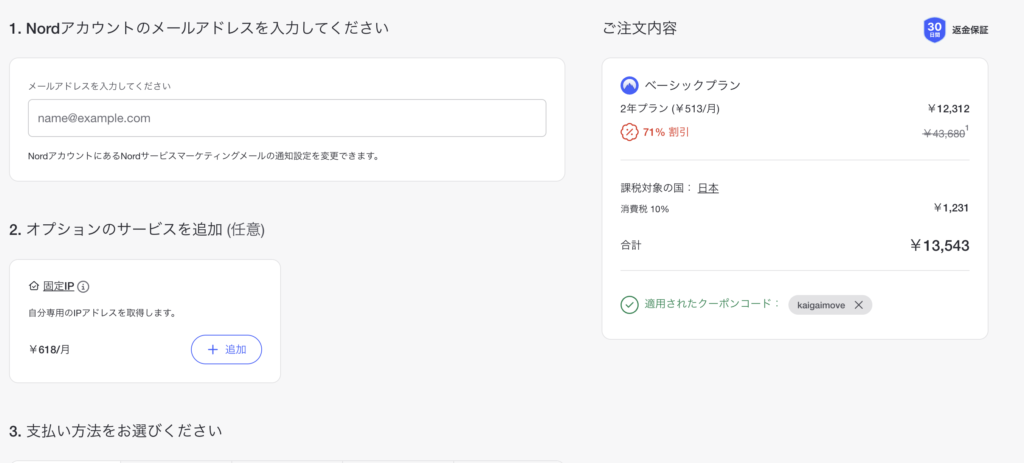Click the 30-day money-back shield badge
Screen dimensions: 1024x463
click(x=934, y=30)
